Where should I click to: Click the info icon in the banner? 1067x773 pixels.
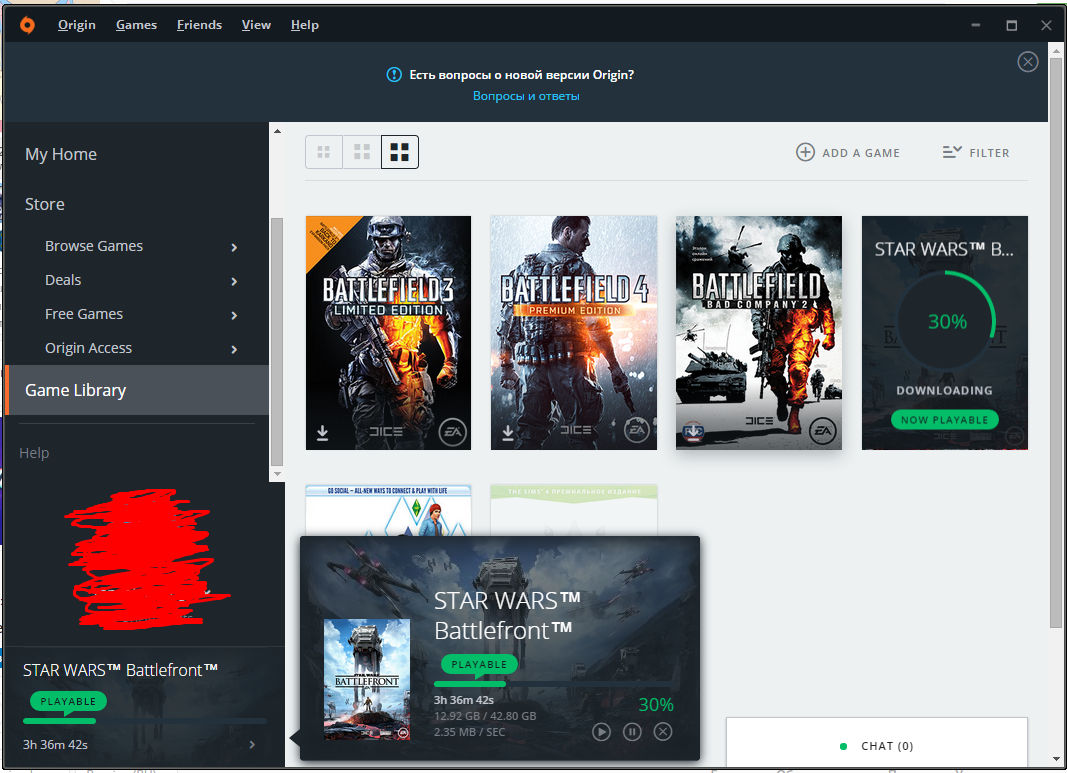pyautogui.click(x=394, y=75)
